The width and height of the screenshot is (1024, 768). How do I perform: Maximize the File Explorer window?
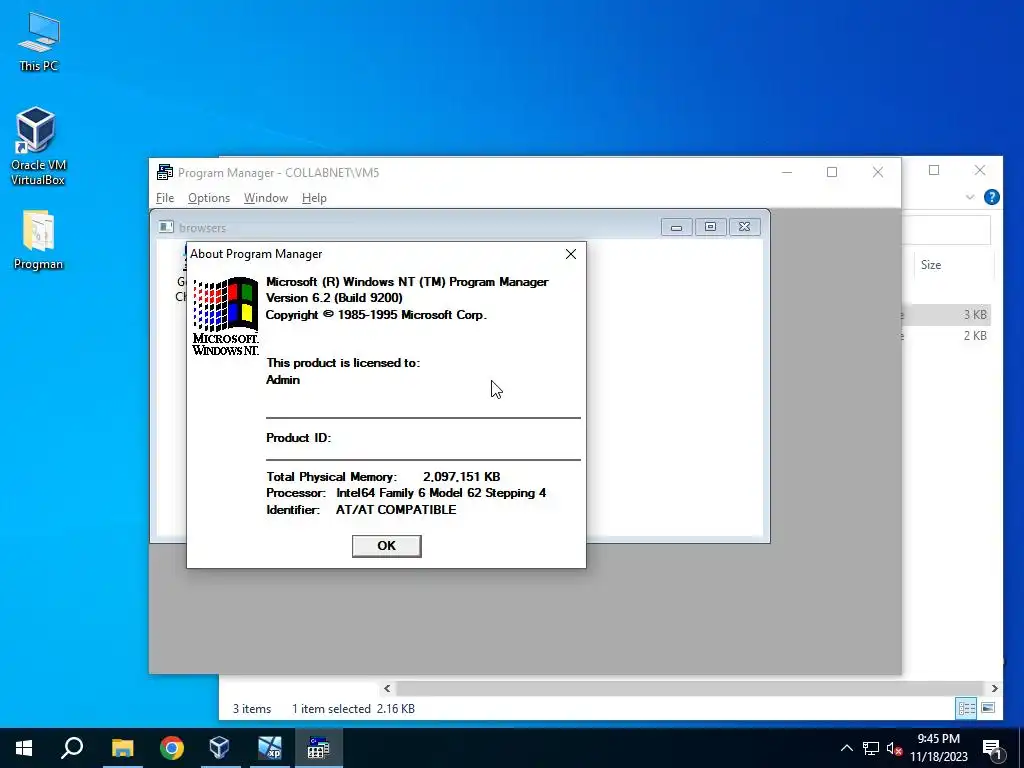934,170
